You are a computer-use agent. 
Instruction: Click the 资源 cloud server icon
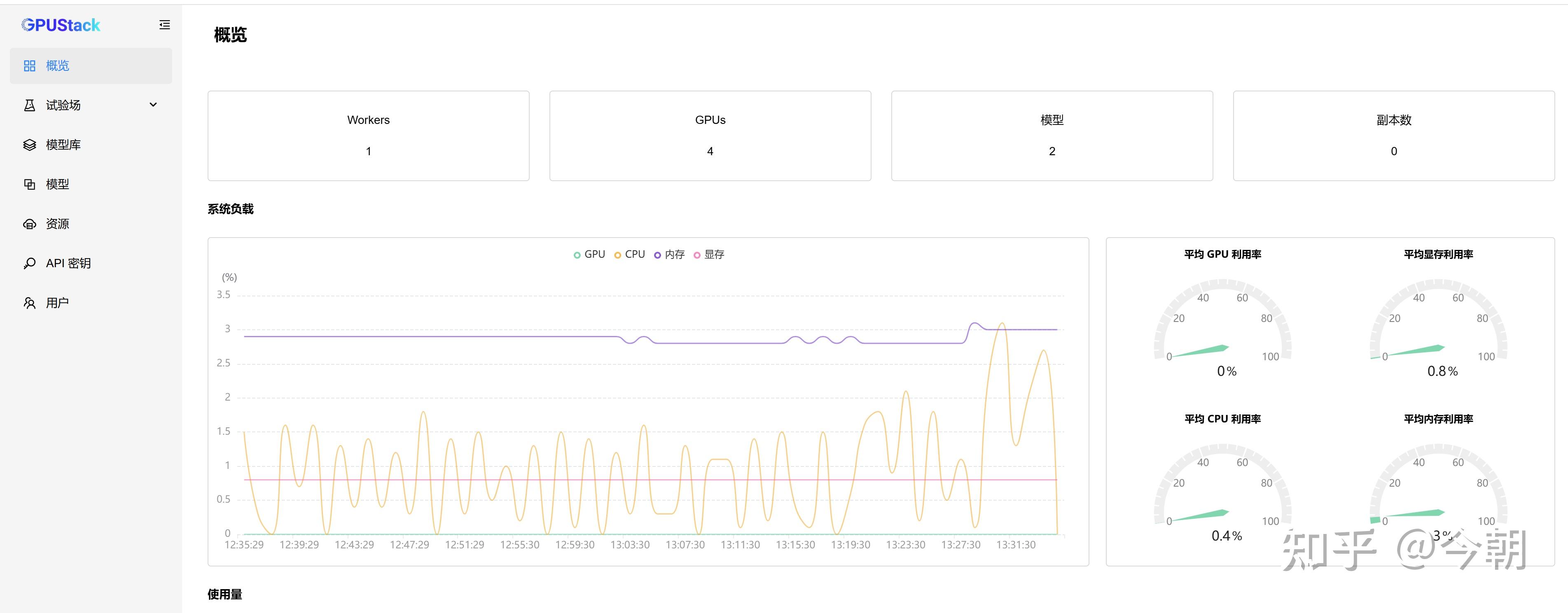[x=29, y=224]
